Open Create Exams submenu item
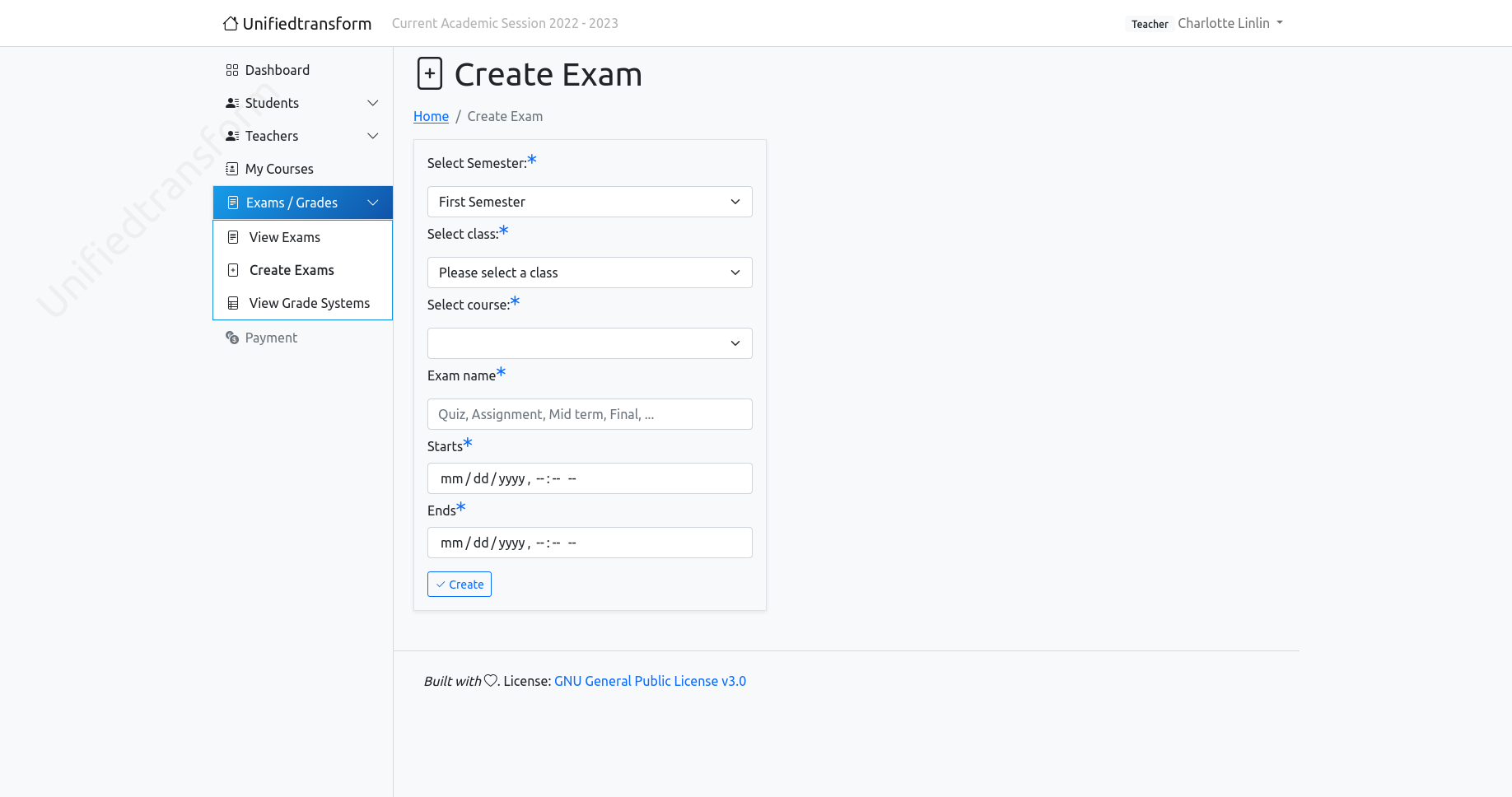 (x=303, y=270)
